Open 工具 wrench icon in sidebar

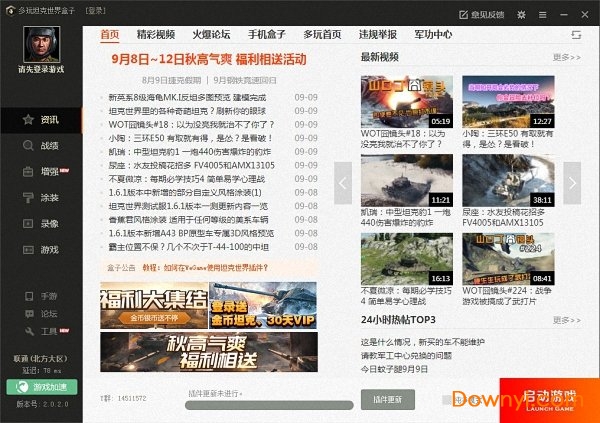coord(29,332)
